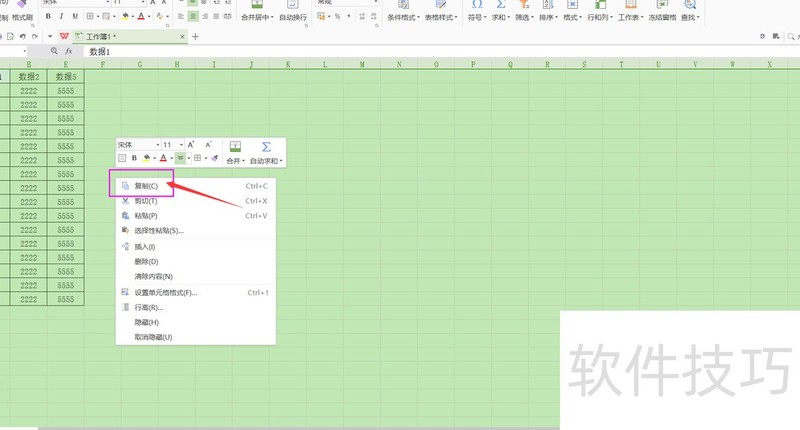The height and width of the screenshot is (430, 800).
Task: Select column G header
Action: (140, 64)
